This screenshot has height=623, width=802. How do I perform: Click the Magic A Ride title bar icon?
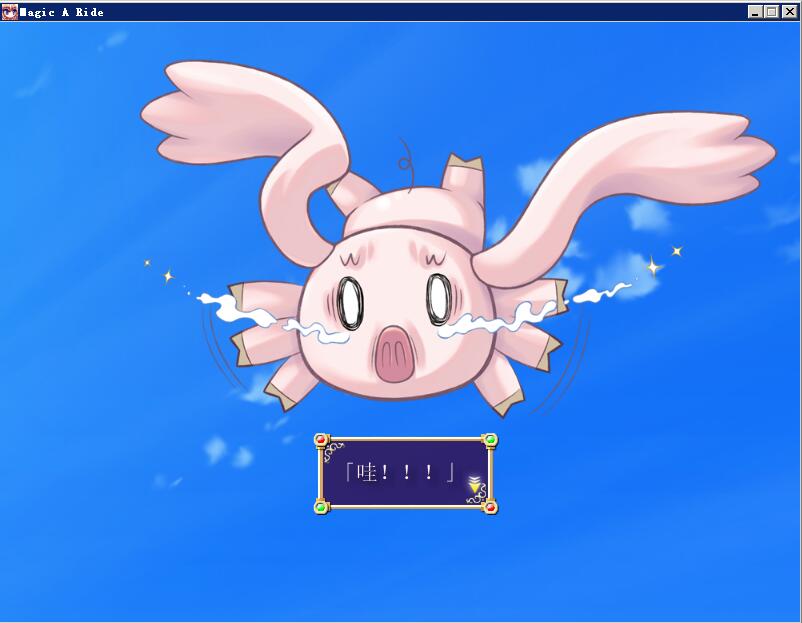(x=10, y=12)
